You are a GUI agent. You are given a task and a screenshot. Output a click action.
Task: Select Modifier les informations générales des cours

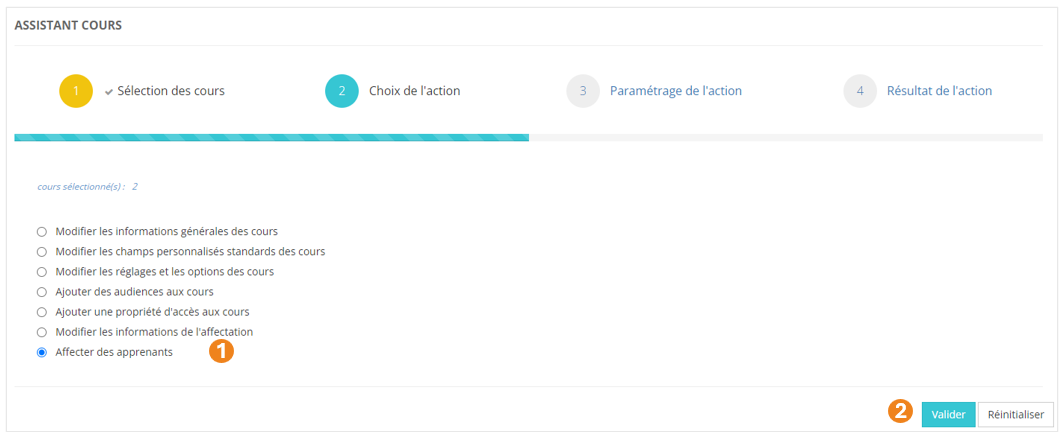click(x=42, y=231)
